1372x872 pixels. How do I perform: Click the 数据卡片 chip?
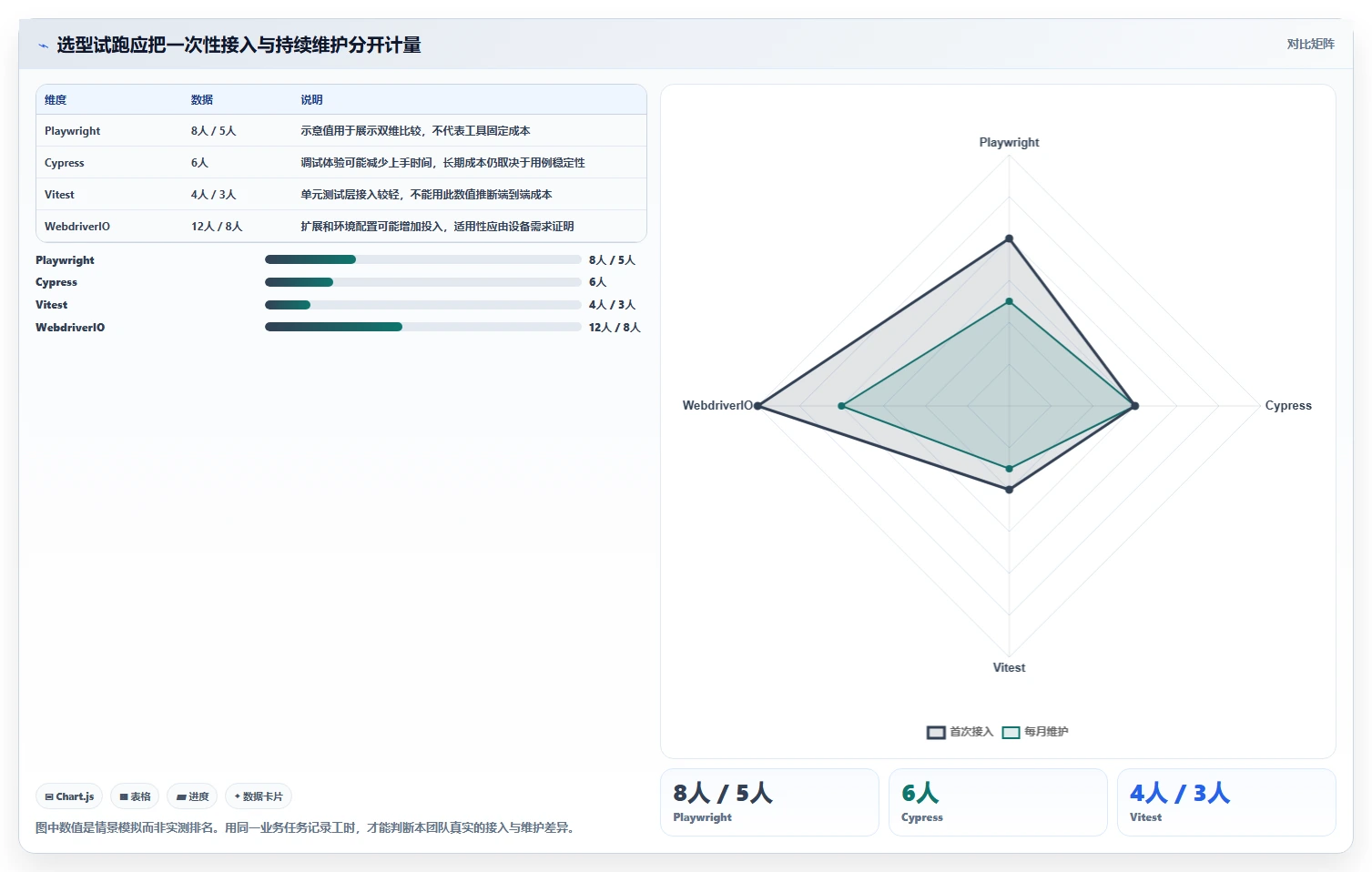259,796
